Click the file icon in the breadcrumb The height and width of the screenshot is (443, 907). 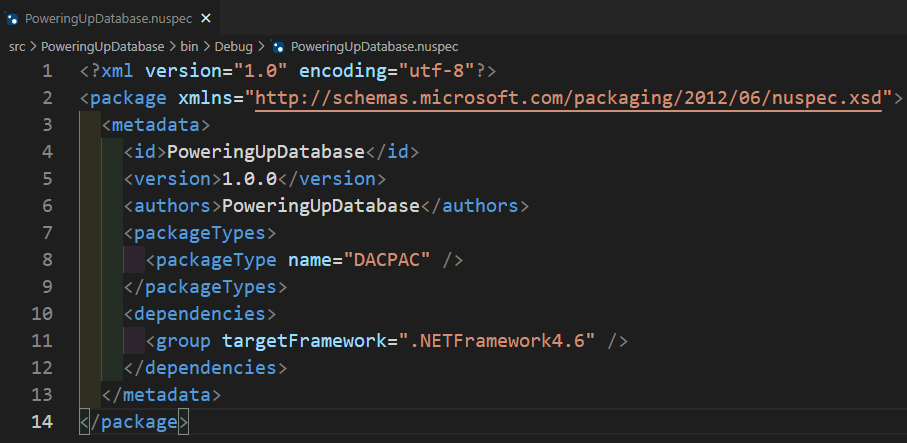278,47
